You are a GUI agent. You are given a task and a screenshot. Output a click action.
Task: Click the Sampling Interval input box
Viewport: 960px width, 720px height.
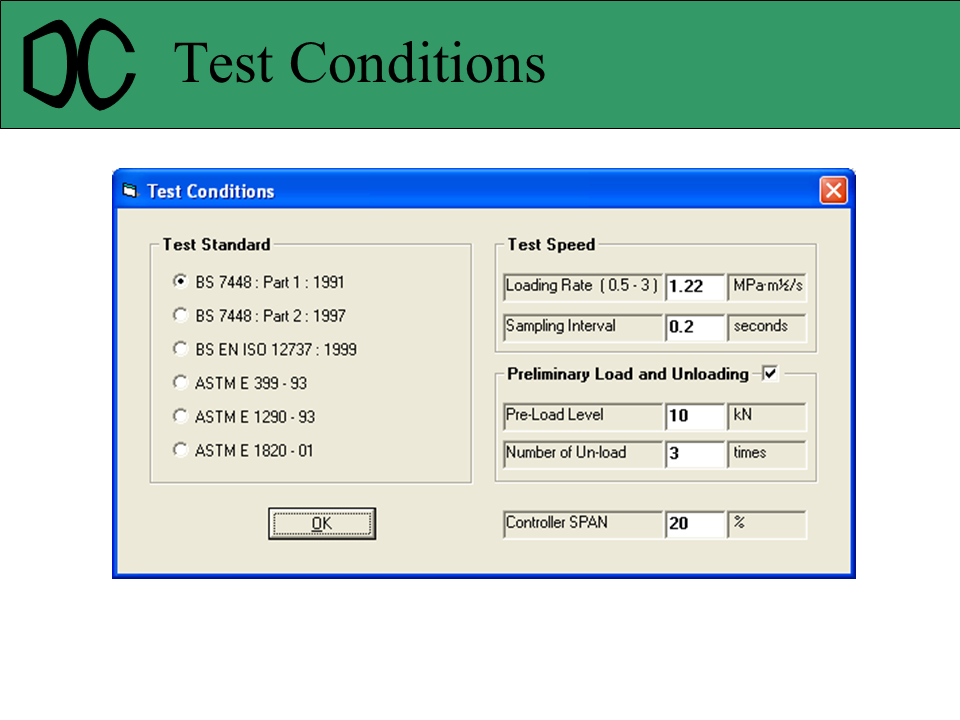pyautogui.click(x=695, y=326)
